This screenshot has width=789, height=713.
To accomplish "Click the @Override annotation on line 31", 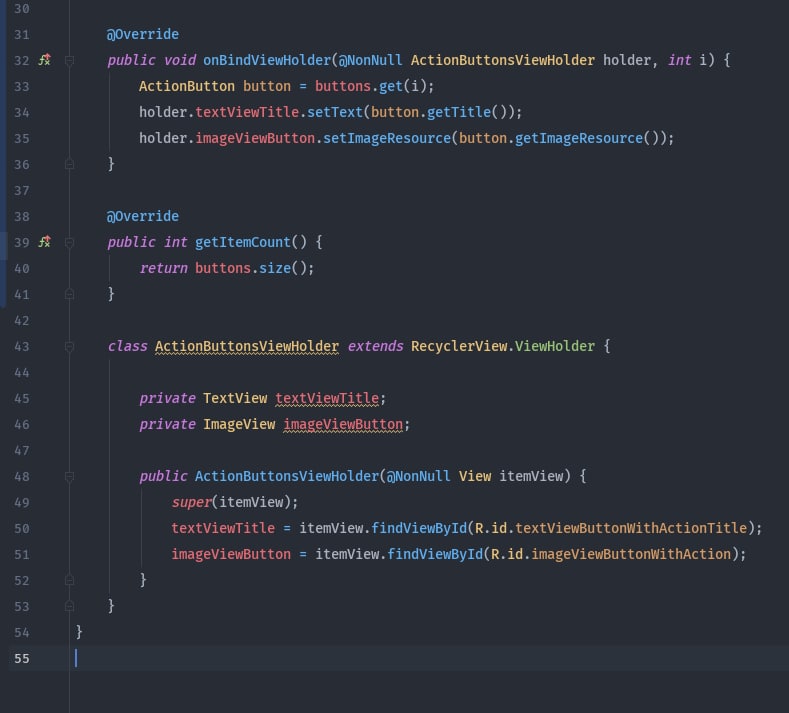I will coord(143,34).
